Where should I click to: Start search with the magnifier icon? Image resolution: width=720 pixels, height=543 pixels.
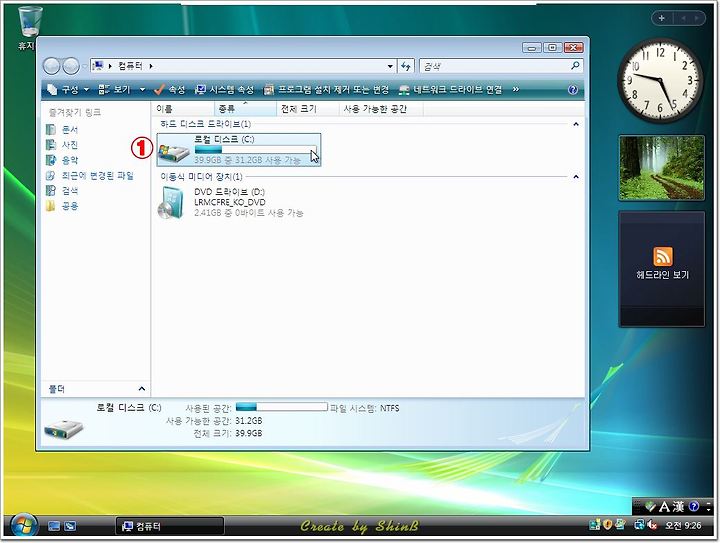pyautogui.click(x=575, y=66)
